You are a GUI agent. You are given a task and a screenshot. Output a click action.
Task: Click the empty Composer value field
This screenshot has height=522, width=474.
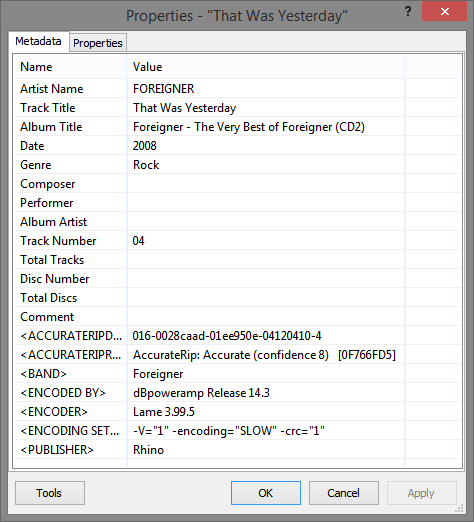(x=266, y=184)
